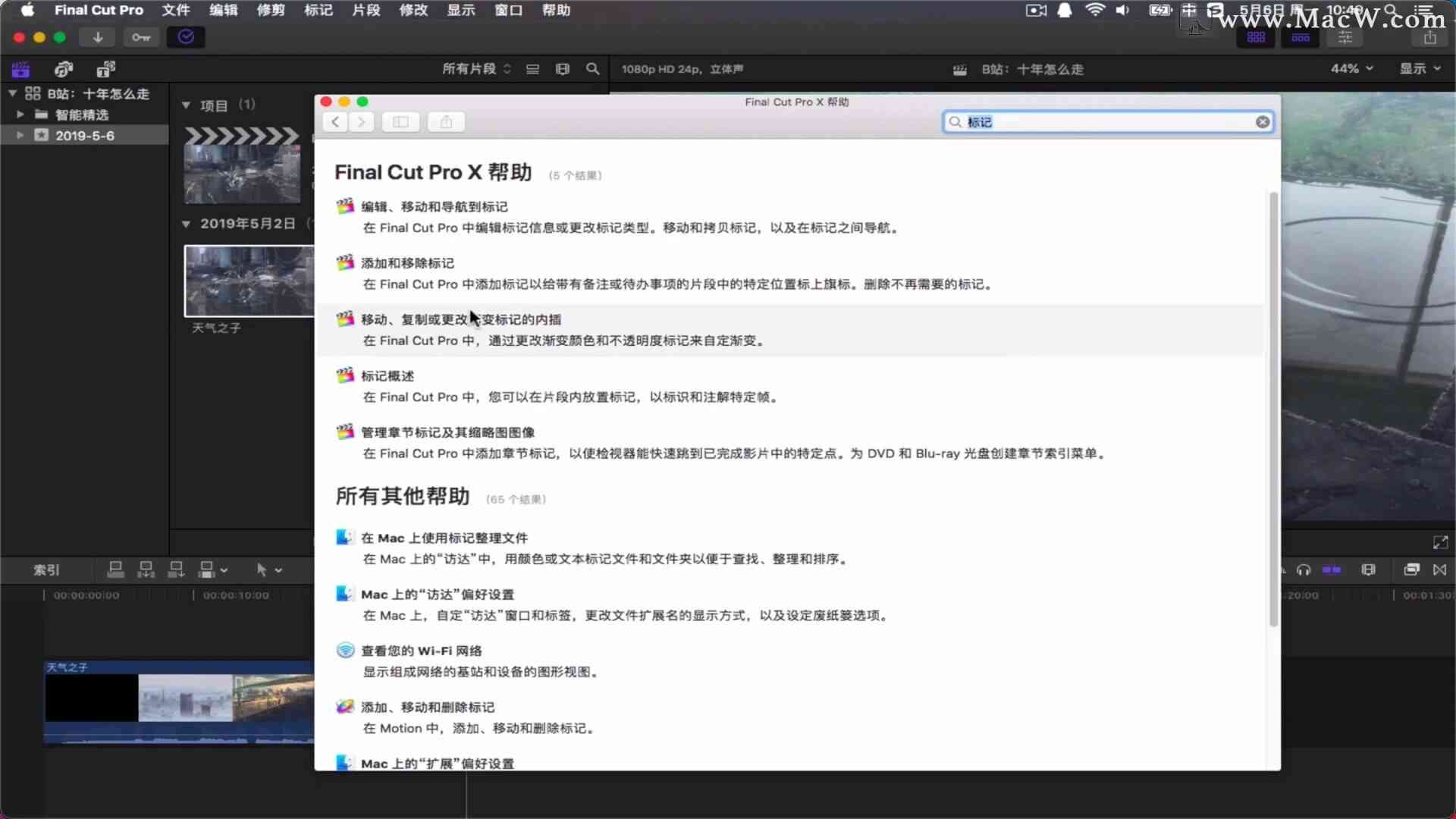Click the browser search magnifier icon
The image size is (1456, 819).
593,69
